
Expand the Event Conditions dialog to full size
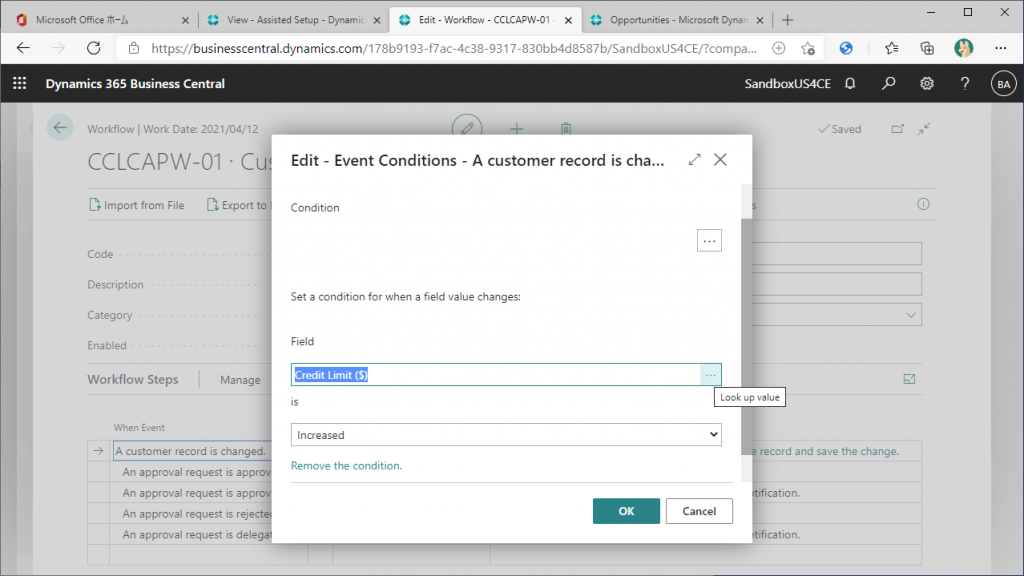tap(694, 159)
